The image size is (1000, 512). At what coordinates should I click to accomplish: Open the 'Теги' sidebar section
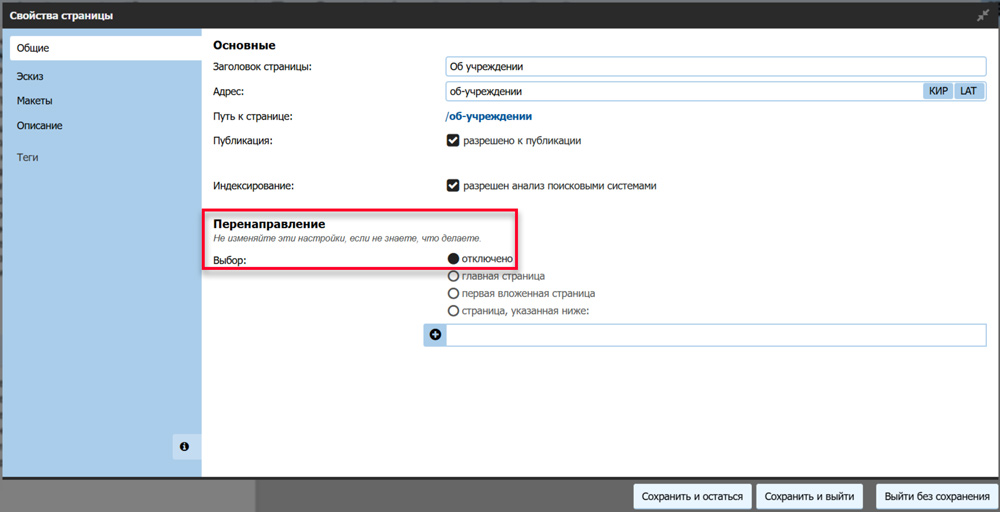(28, 158)
